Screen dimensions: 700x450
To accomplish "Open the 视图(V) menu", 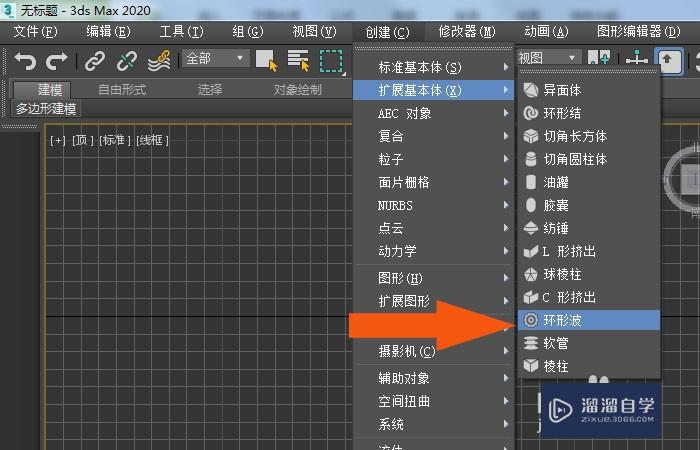I will pos(314,32).
